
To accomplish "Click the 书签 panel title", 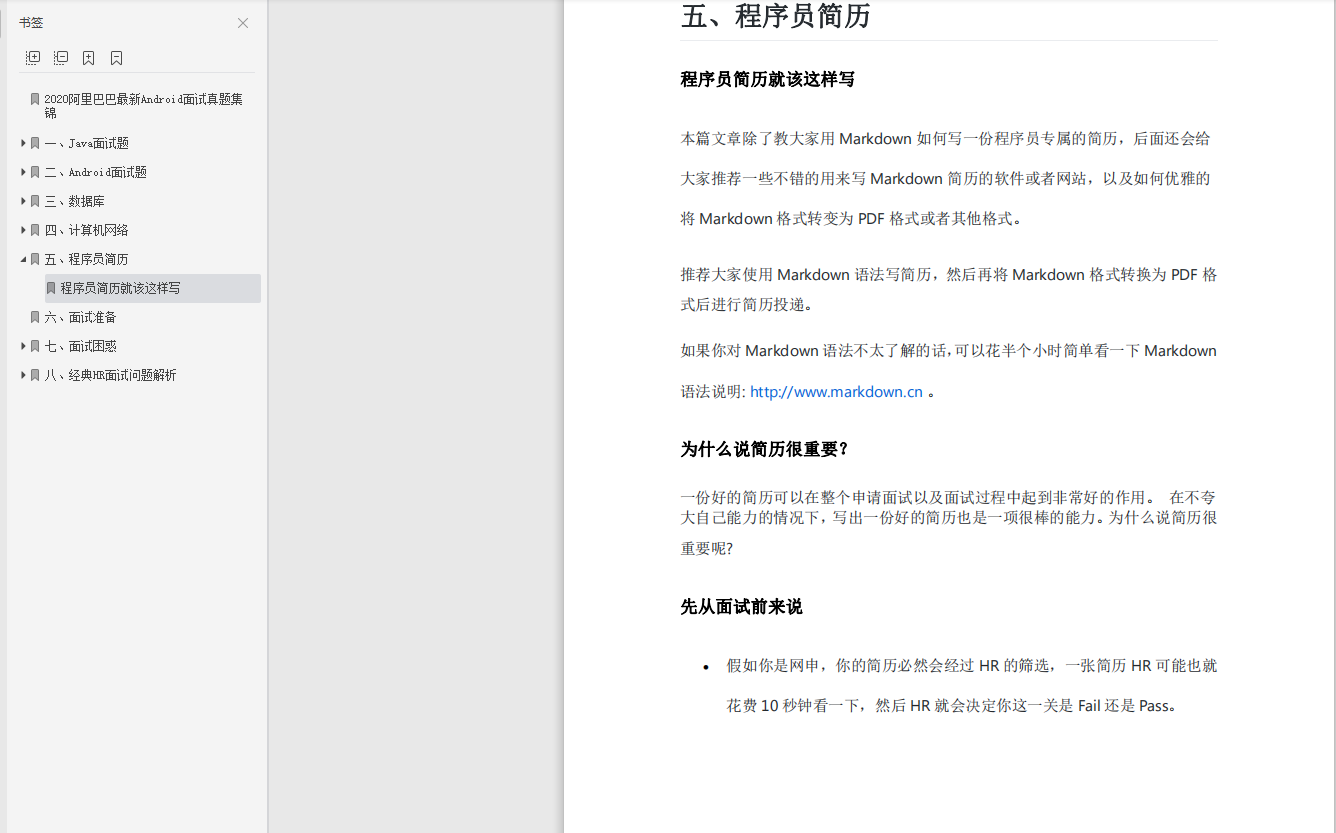I will point(31,23).
